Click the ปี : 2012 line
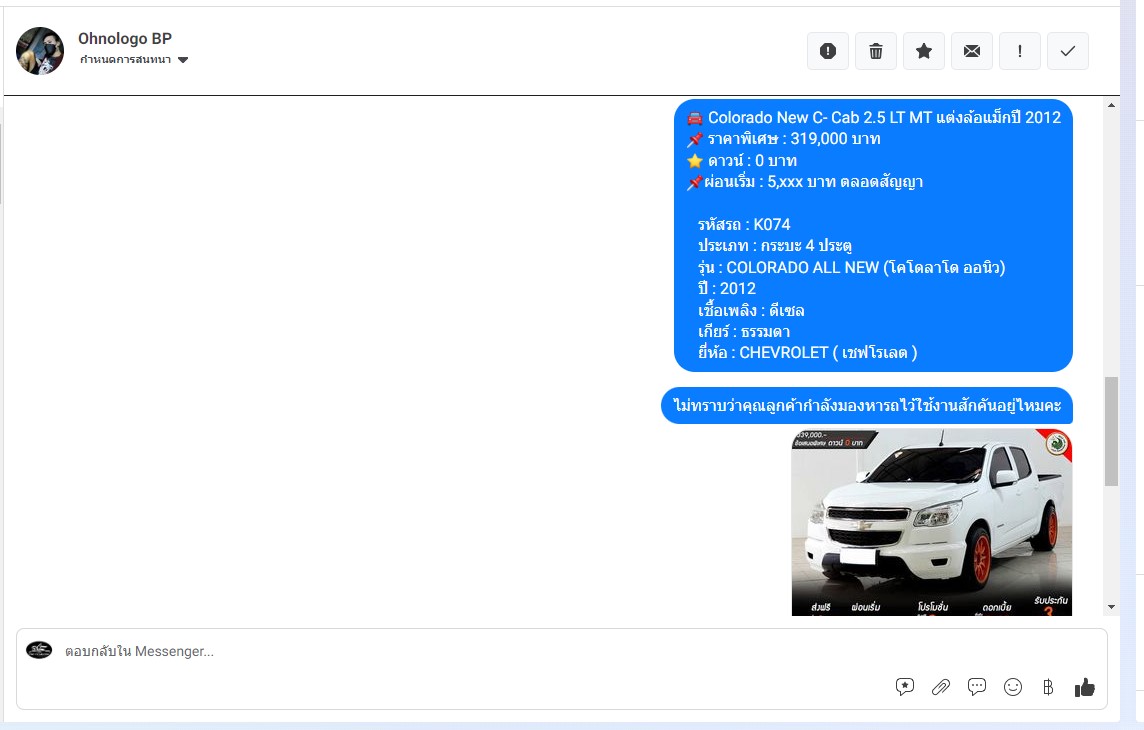Image resolution: width=1144 pixels, height=730 pixels. [727, 289]
